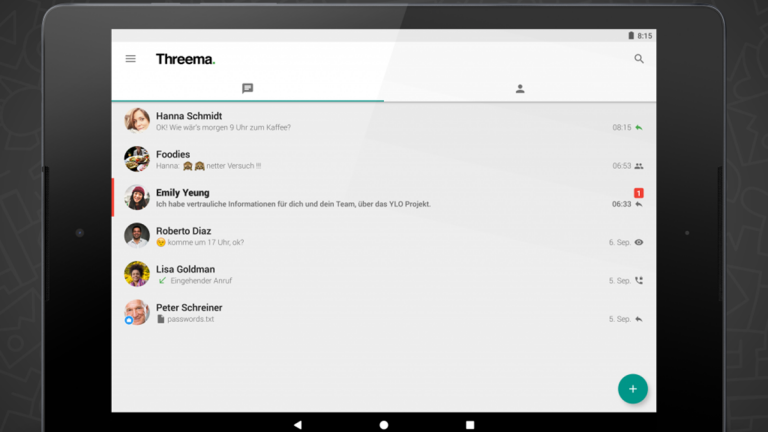This screenshot has height=432, width=768.
Task: Tap the search magnifier icon
Action: [639, 59]
